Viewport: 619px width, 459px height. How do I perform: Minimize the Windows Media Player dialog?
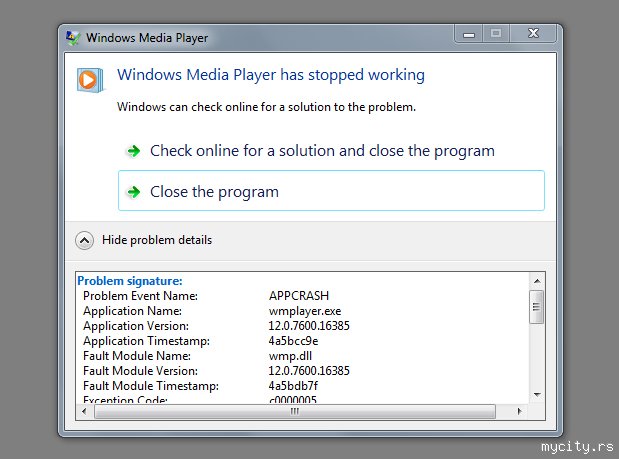coord(469,35)
